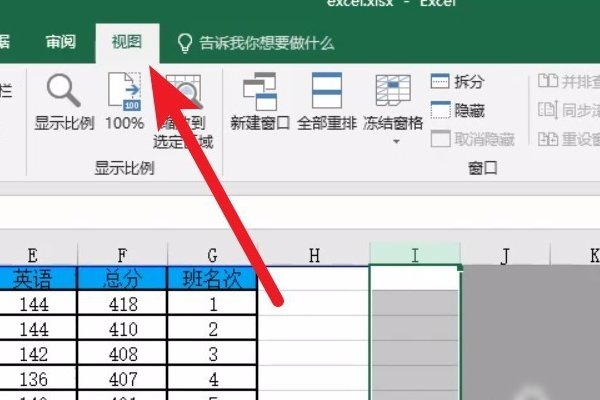The height and width of the screenshot is (400, 600).
Task: Select the cell containing 142
Action: point(38,354)
